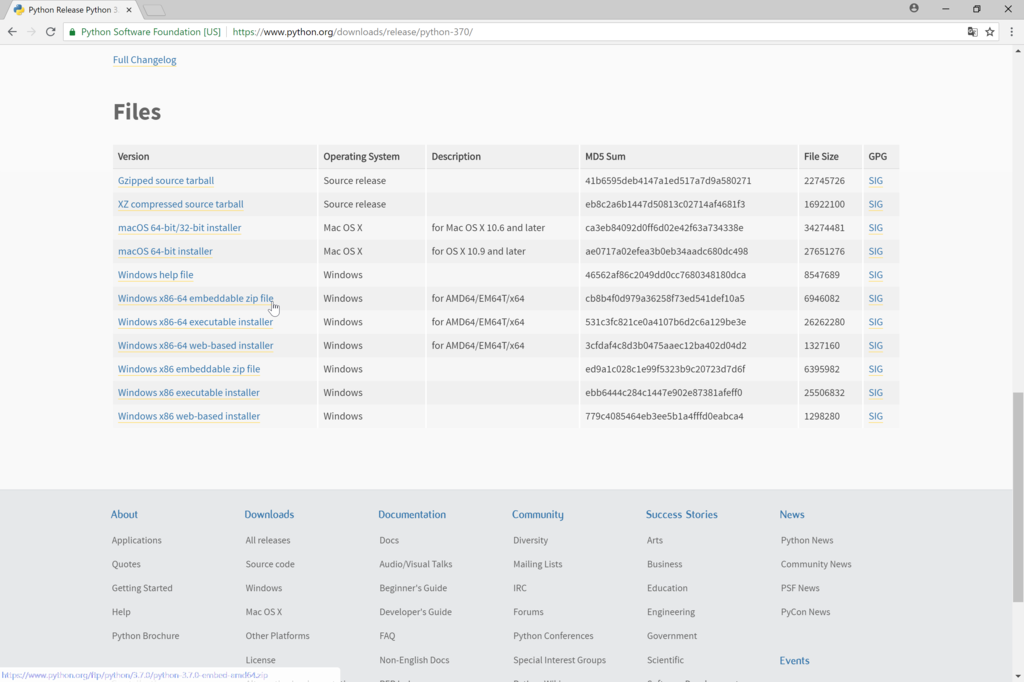Open Audio/Visual Talks link

415,564
